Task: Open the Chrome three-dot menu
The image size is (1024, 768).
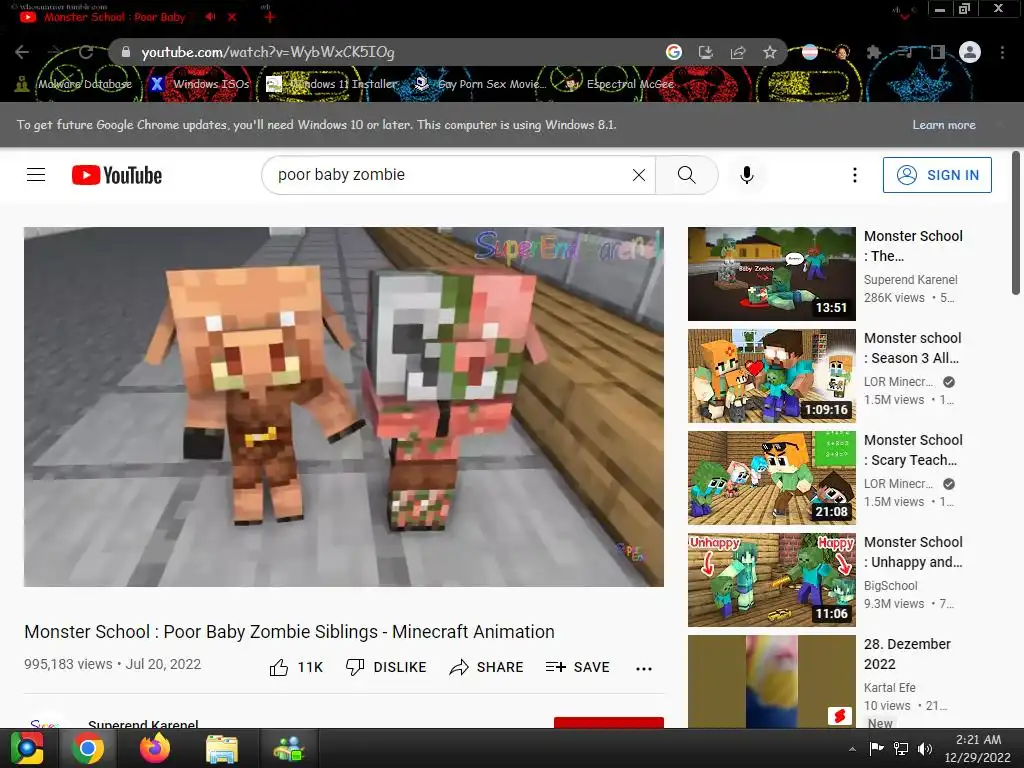Action: (x=1002, y=52)
